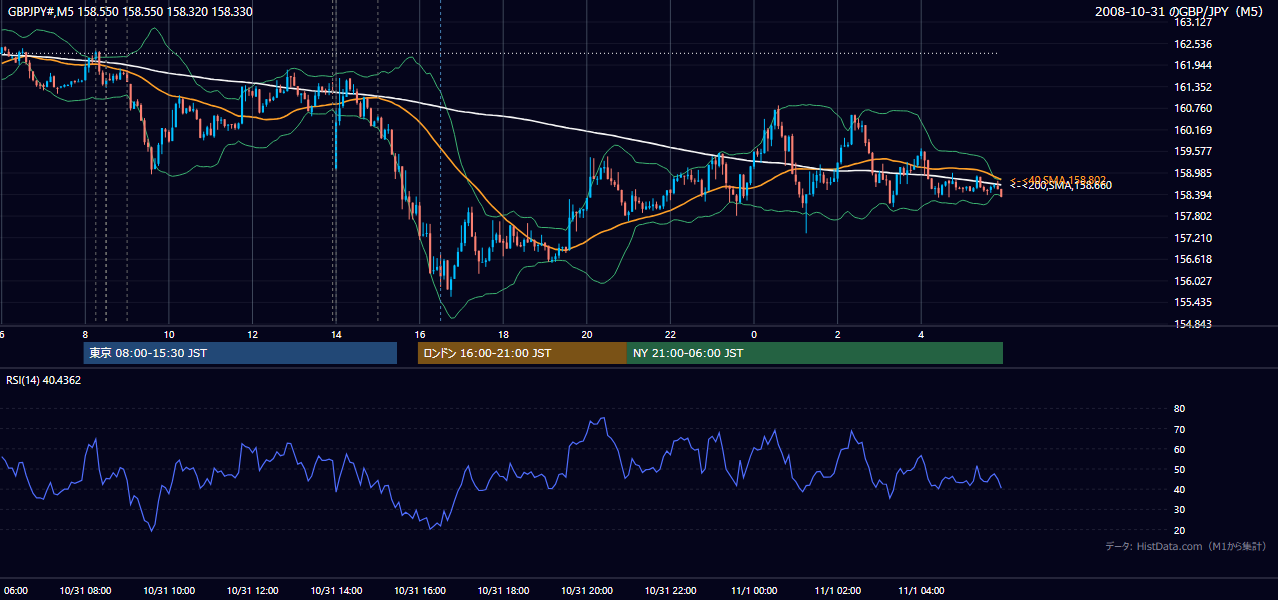Click the 10/31 14:00 time label
1278x600 pixels.
coord(336,591)
